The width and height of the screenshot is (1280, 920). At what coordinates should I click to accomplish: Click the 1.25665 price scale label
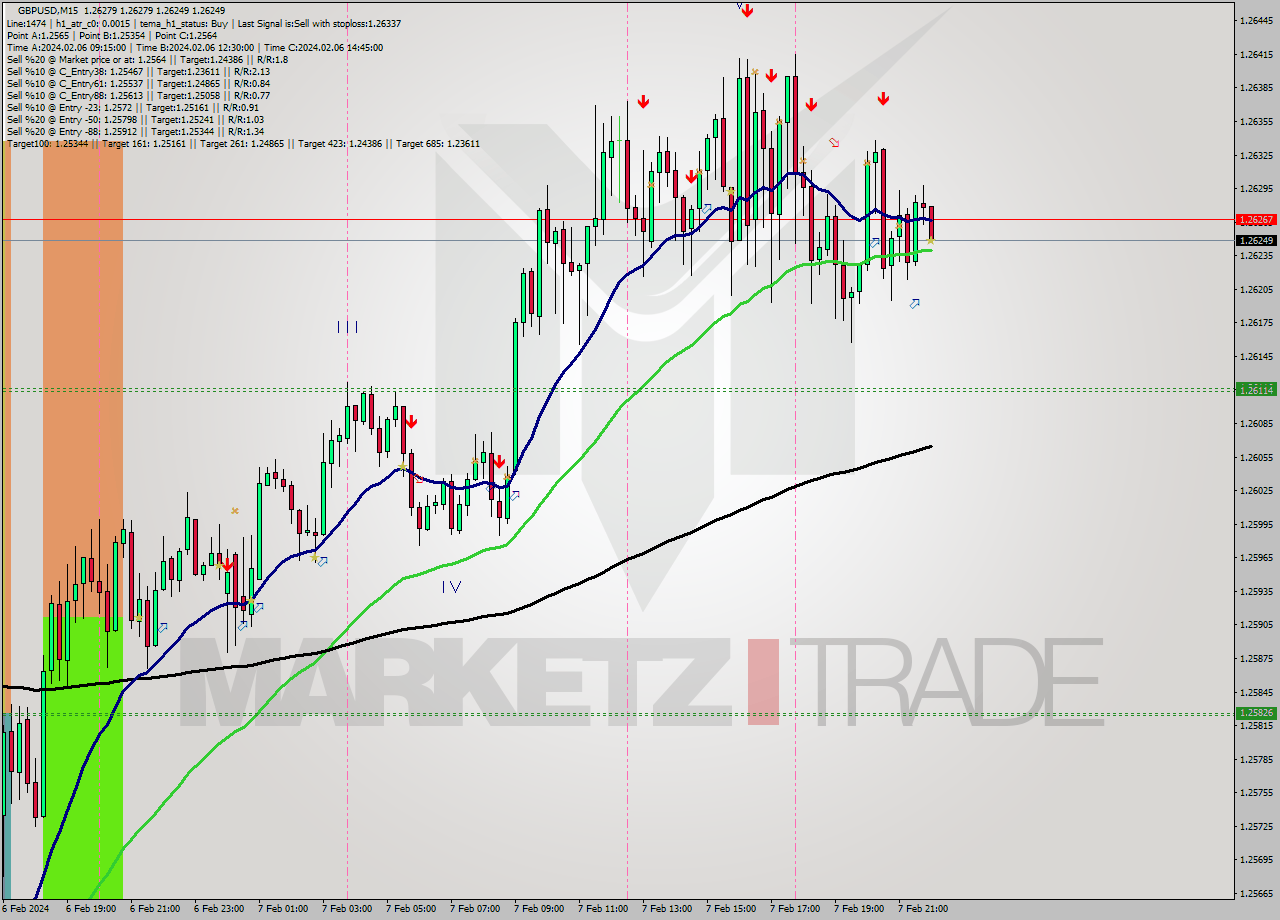[1256, 893]
